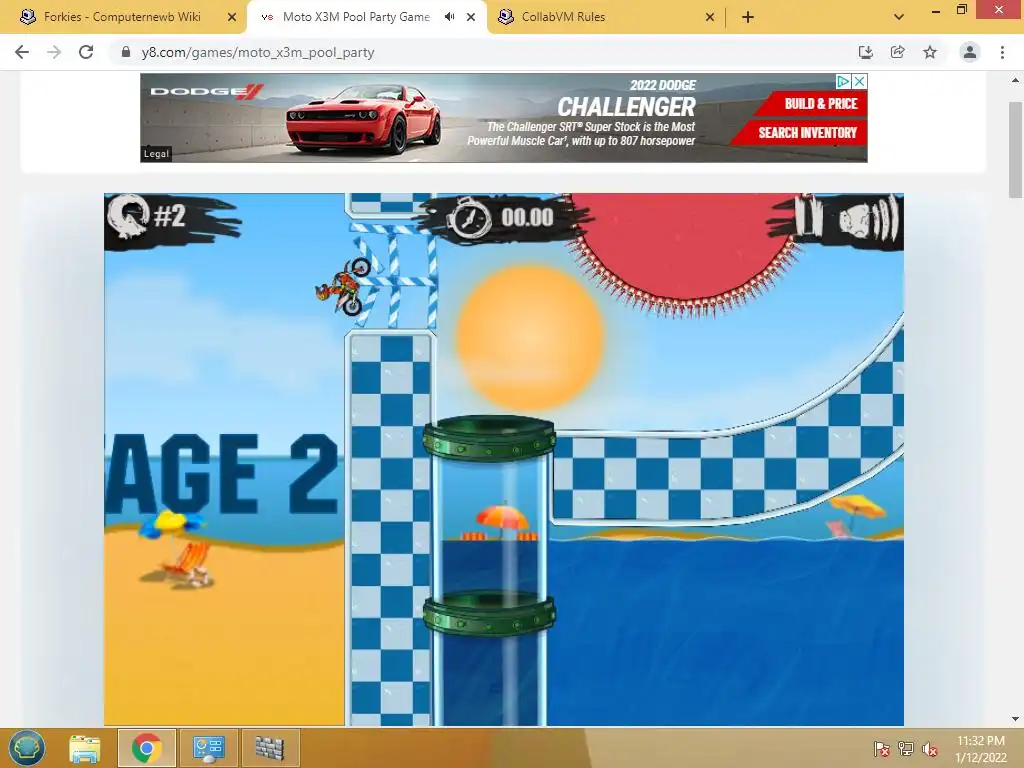The image size is (1024, 768).
Task: Open the Action Center flag tray icon
Action: pos(881,749)
